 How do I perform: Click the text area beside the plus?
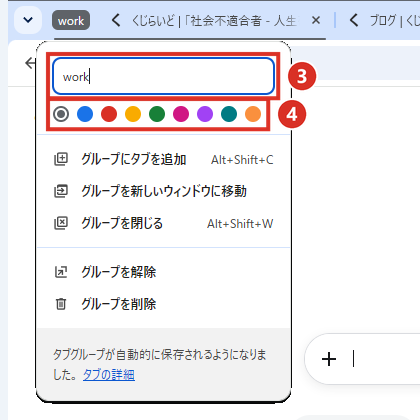pos(383,359)
